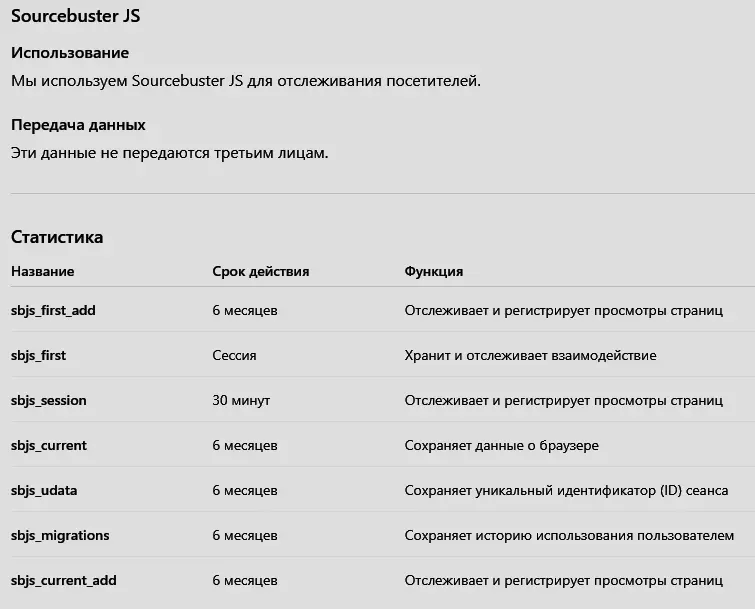Click the sbjs_current cookie name
755x609 pixels.
coord(49,445)
